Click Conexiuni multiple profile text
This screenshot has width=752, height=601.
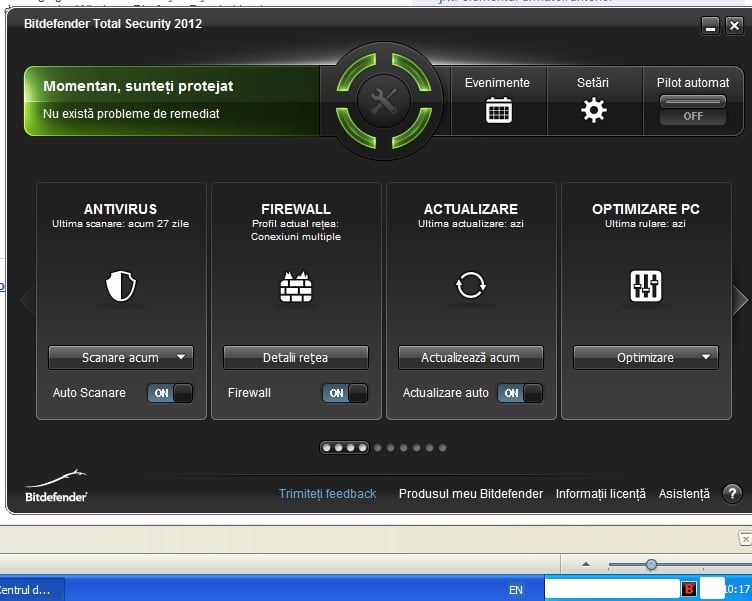296,236
